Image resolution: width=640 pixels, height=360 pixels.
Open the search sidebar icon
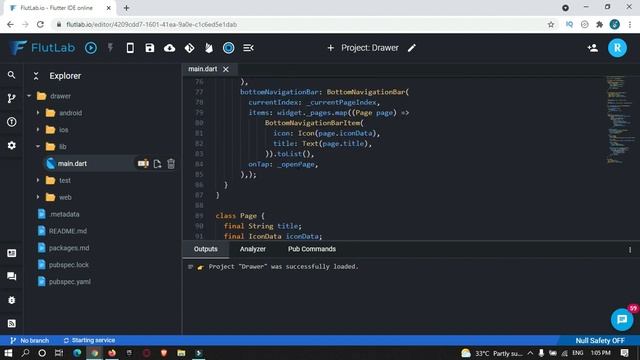coord(11,75)
